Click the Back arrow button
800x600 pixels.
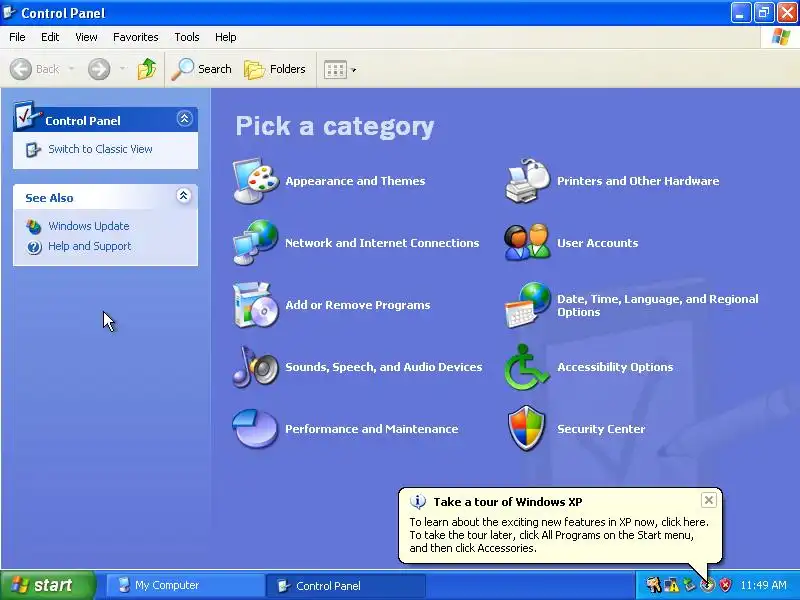point(35,69)
